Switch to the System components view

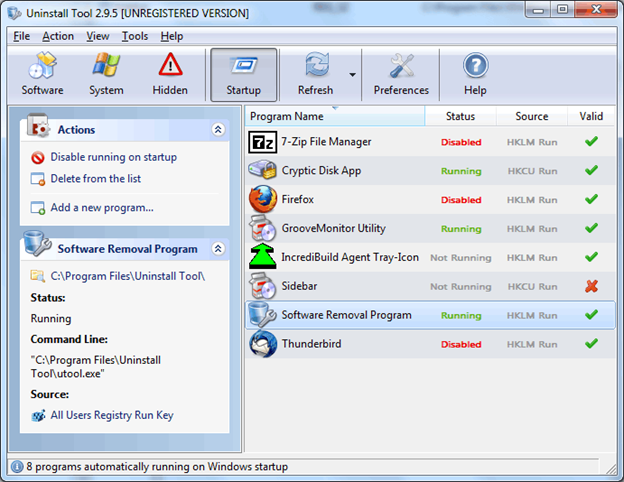(x=106, y=74)
